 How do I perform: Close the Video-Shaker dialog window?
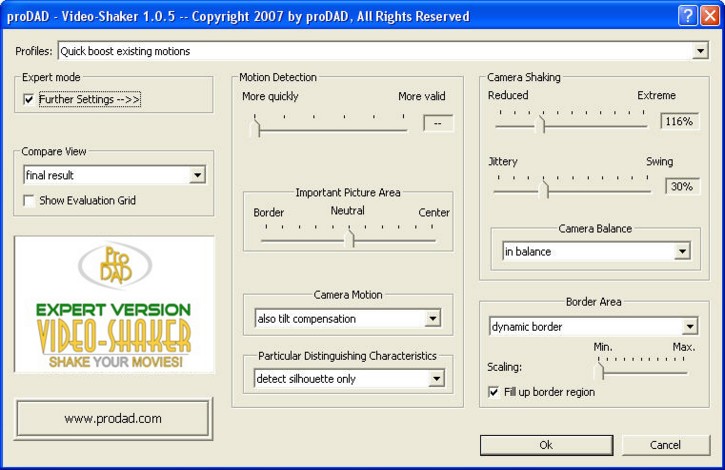pyautogui.click(x=710, y=16)
